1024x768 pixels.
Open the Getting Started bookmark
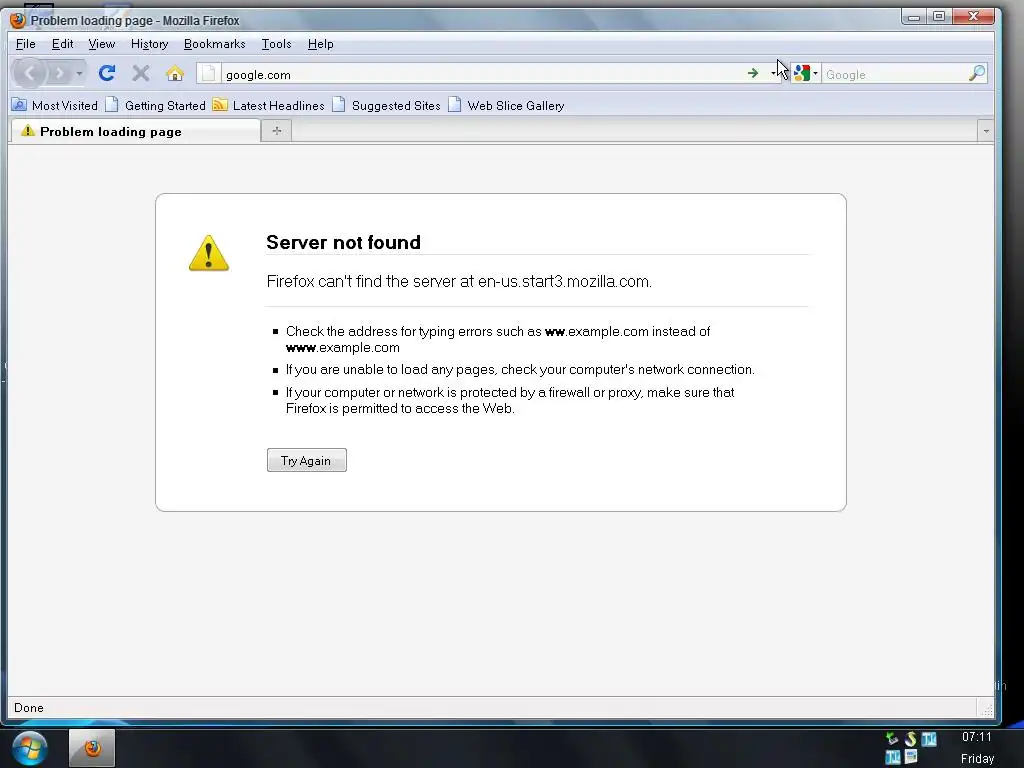tap(155, 105)
